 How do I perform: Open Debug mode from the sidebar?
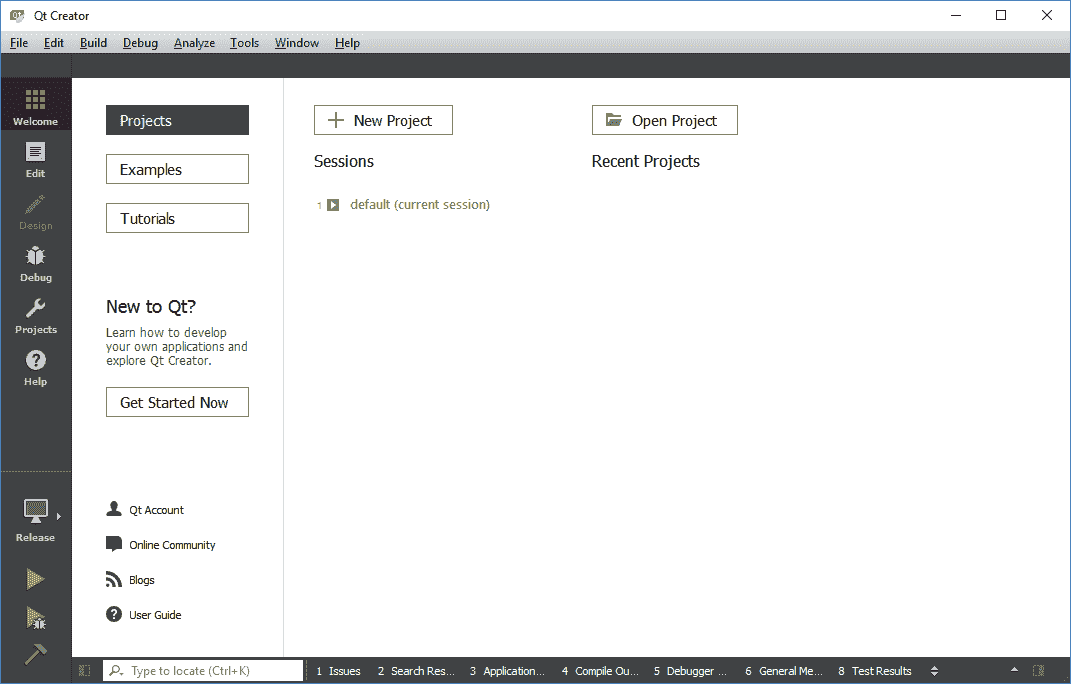[x=35, y=263]
